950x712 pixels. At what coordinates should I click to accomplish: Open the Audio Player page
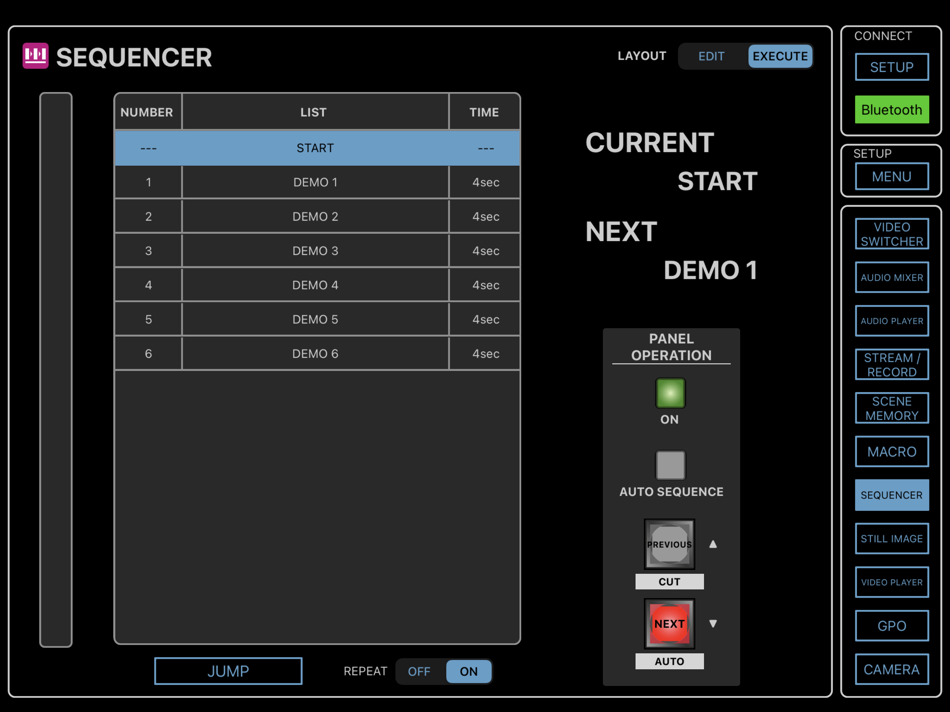(x=891, y=321)
